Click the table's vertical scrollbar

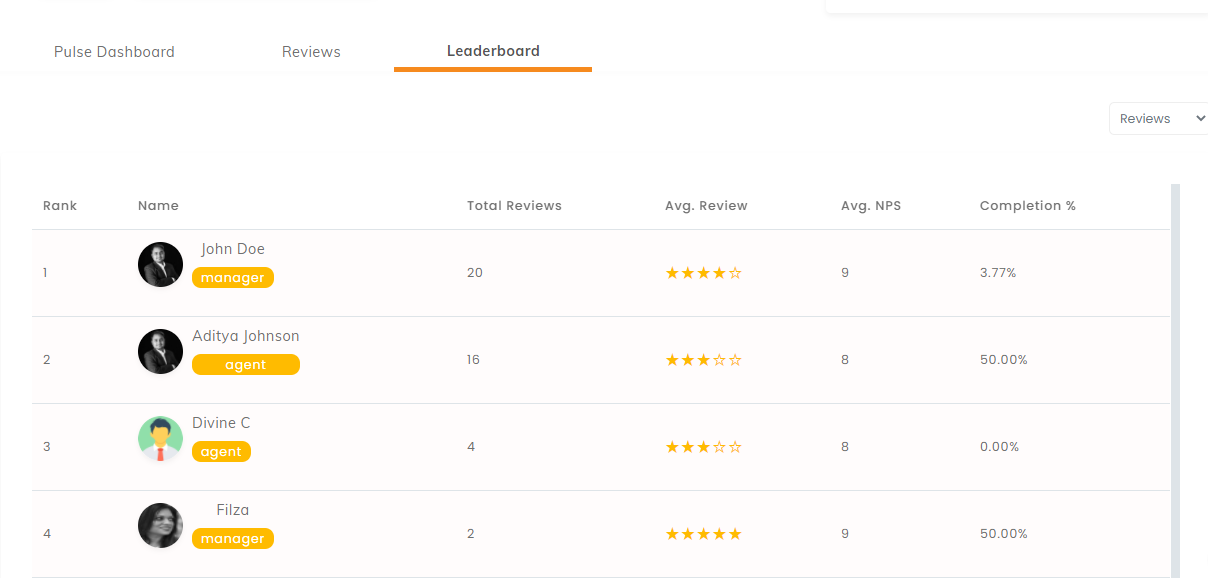click(1175, 380)
